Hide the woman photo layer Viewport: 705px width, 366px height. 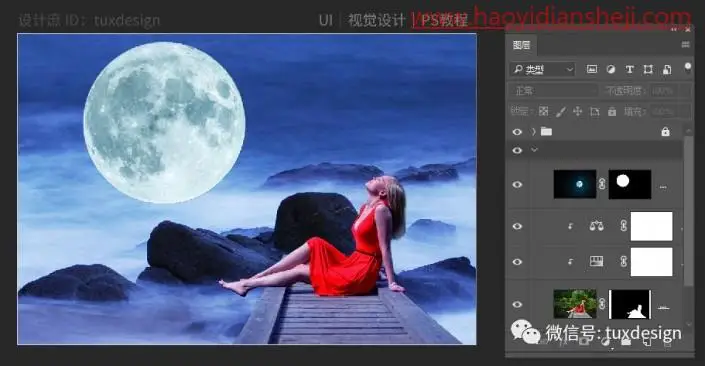(517, 304)
